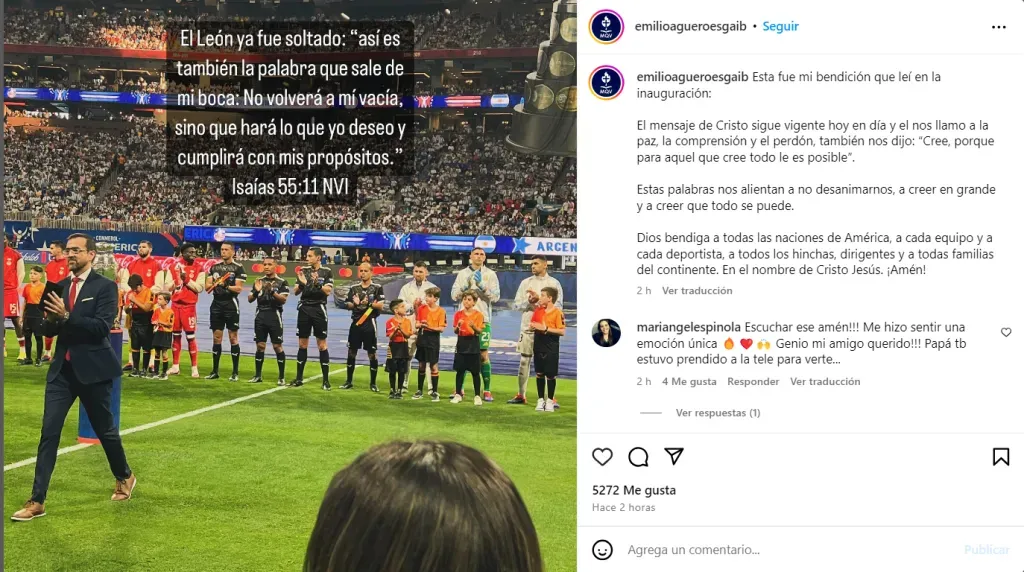This screenshot has width=1024, height=572.
Task: View the 4 Me gusta on the comment
Action: 689,381
